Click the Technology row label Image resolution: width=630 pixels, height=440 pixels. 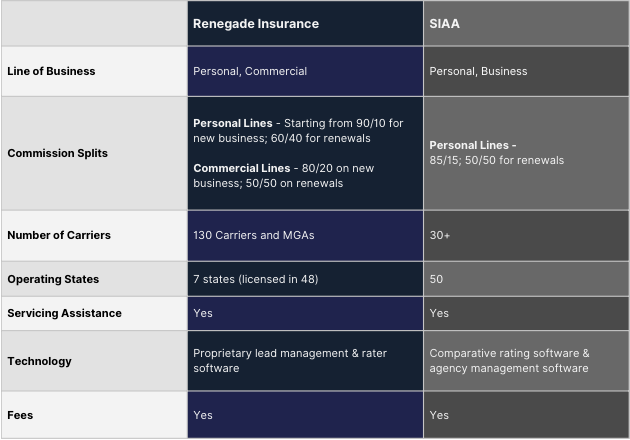pyautogui.click(x=39, y=361)
